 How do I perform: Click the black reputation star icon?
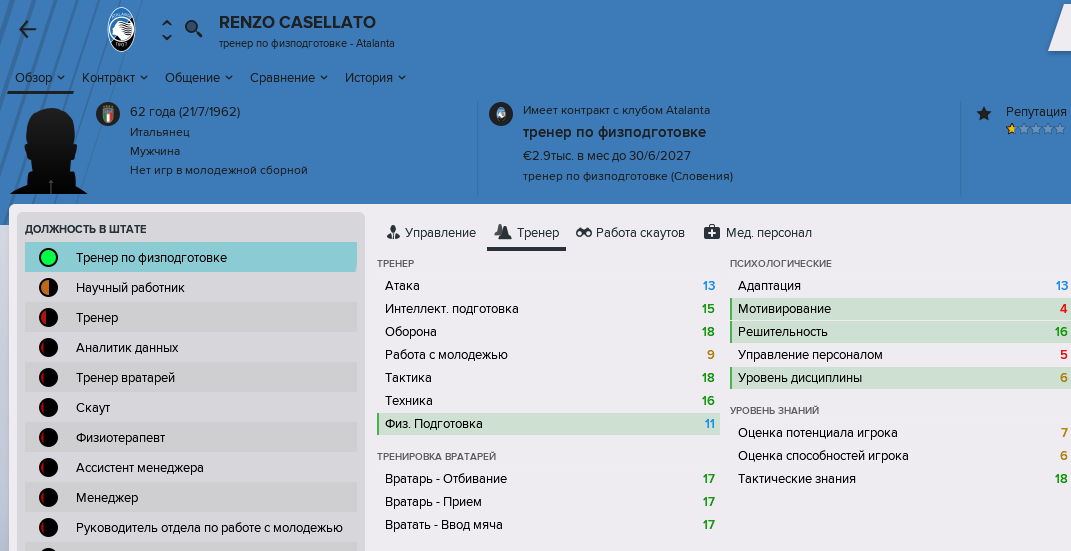point(984,113)
